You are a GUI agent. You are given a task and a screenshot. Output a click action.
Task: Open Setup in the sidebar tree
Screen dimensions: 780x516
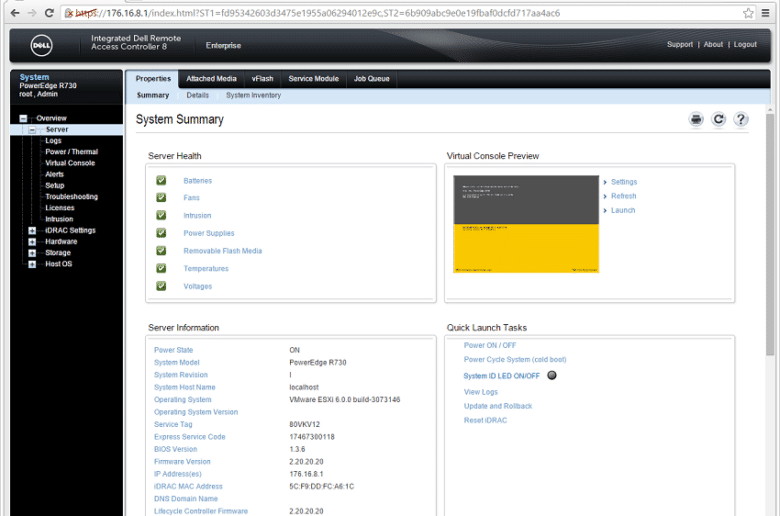[55, 186]
